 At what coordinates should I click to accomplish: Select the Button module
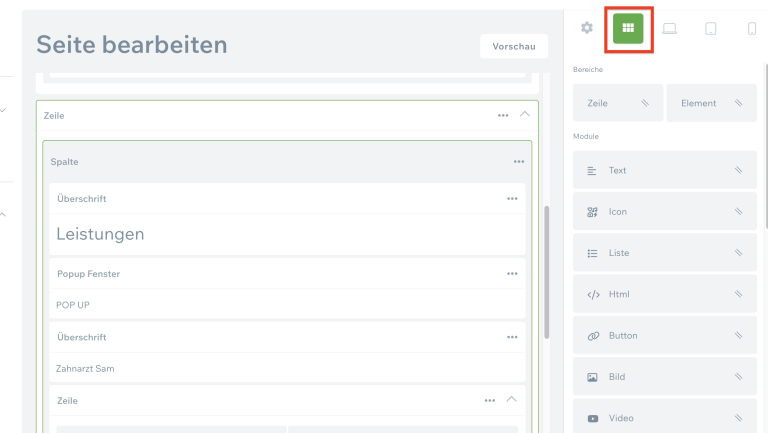[664, 336]
